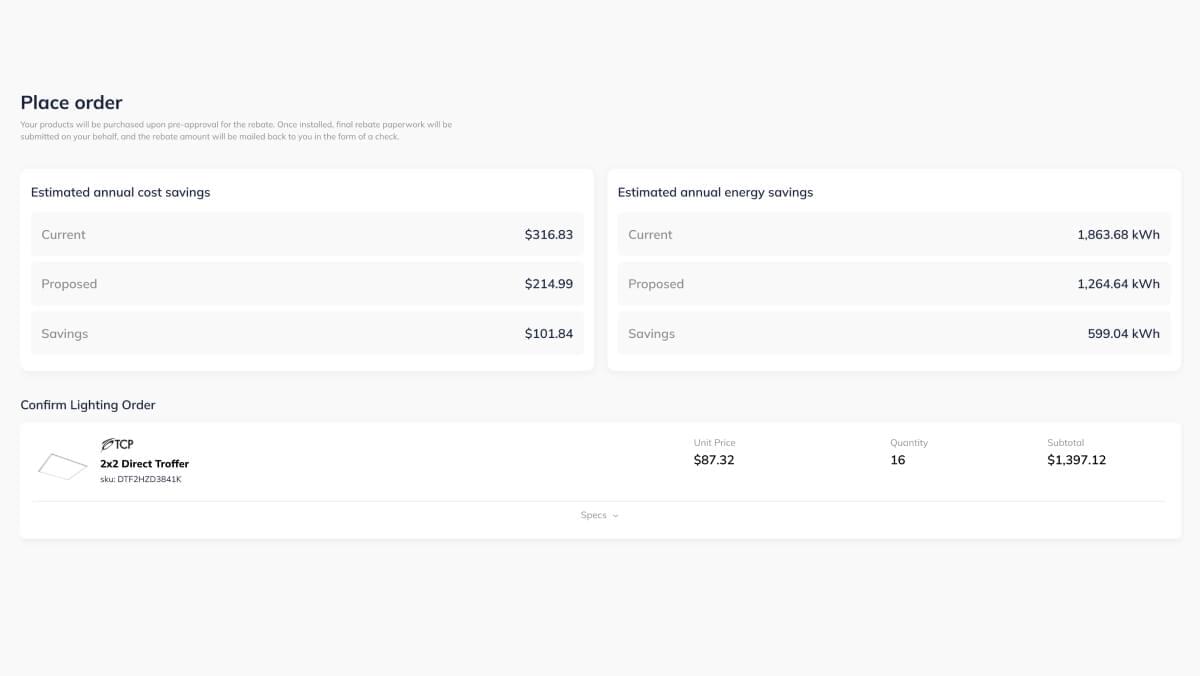Click the Quantity column label
The image size is (1200, 676).
[909, 442]
